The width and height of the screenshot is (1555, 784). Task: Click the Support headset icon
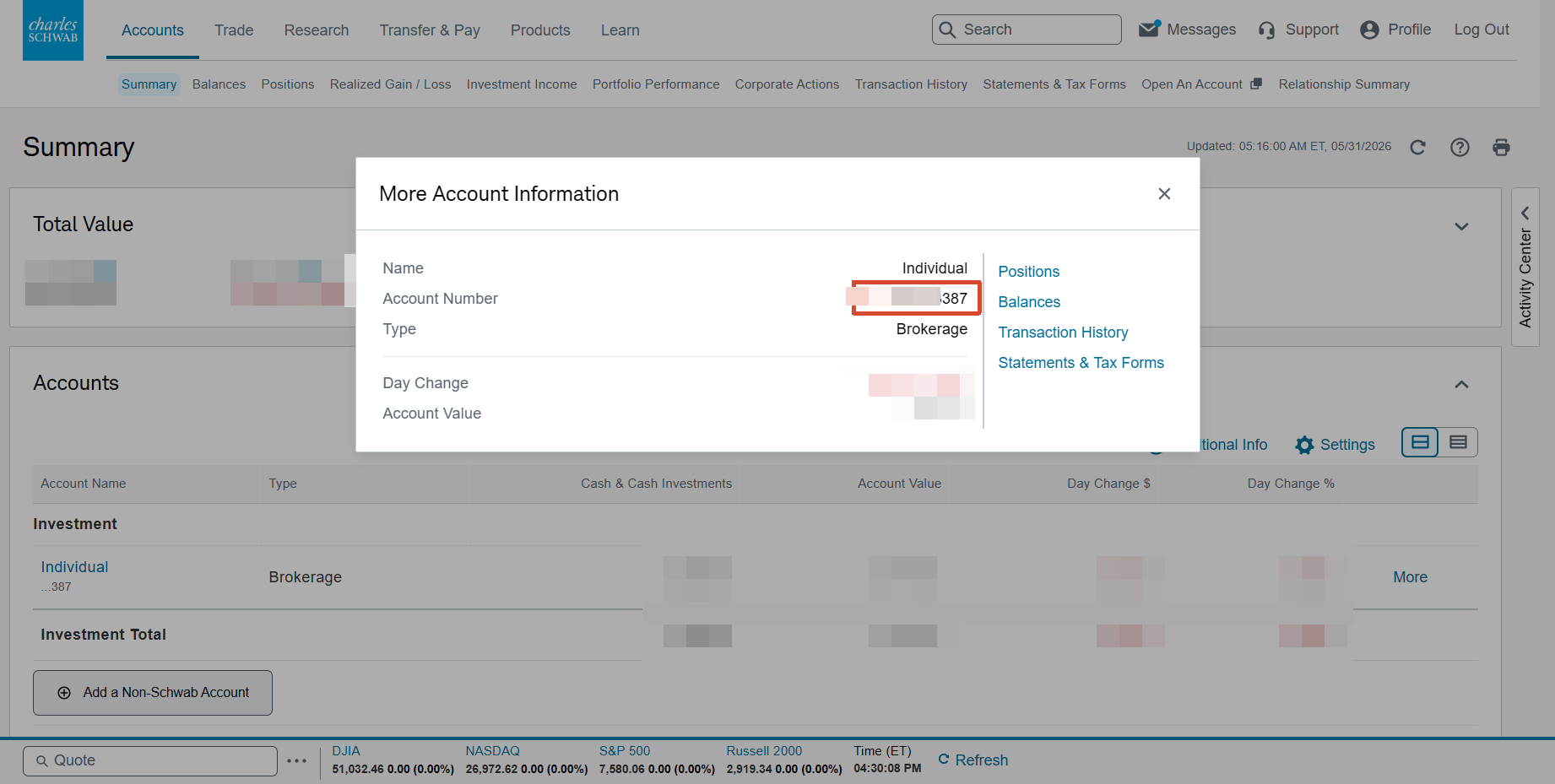click(1266, 30)
